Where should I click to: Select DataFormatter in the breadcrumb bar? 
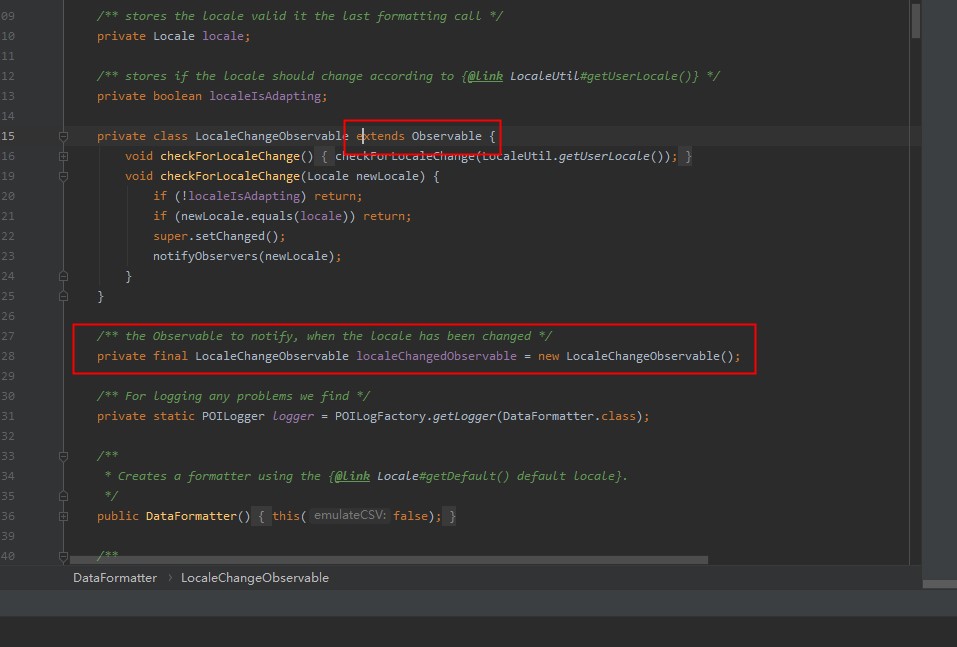pos(115,578)
